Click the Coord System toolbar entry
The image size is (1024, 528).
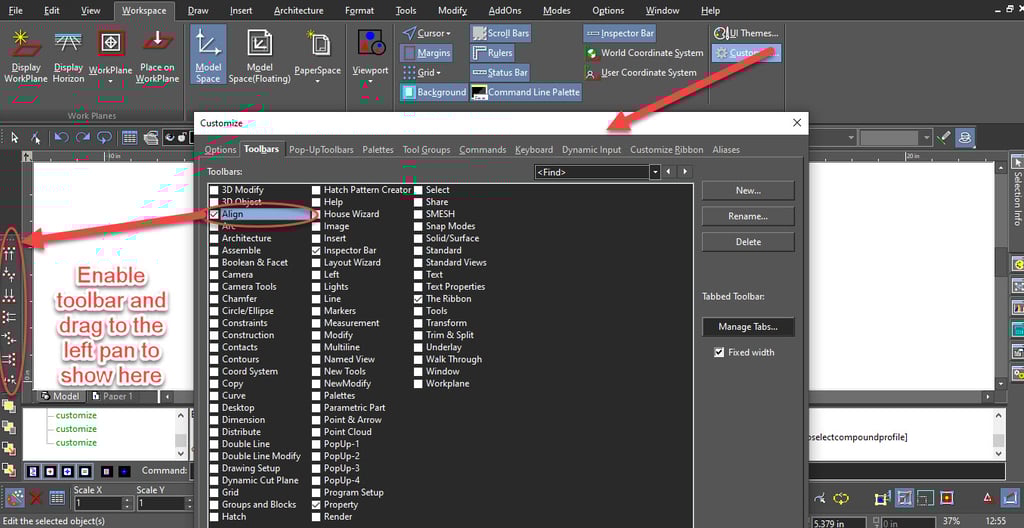(x=249, y=371)
